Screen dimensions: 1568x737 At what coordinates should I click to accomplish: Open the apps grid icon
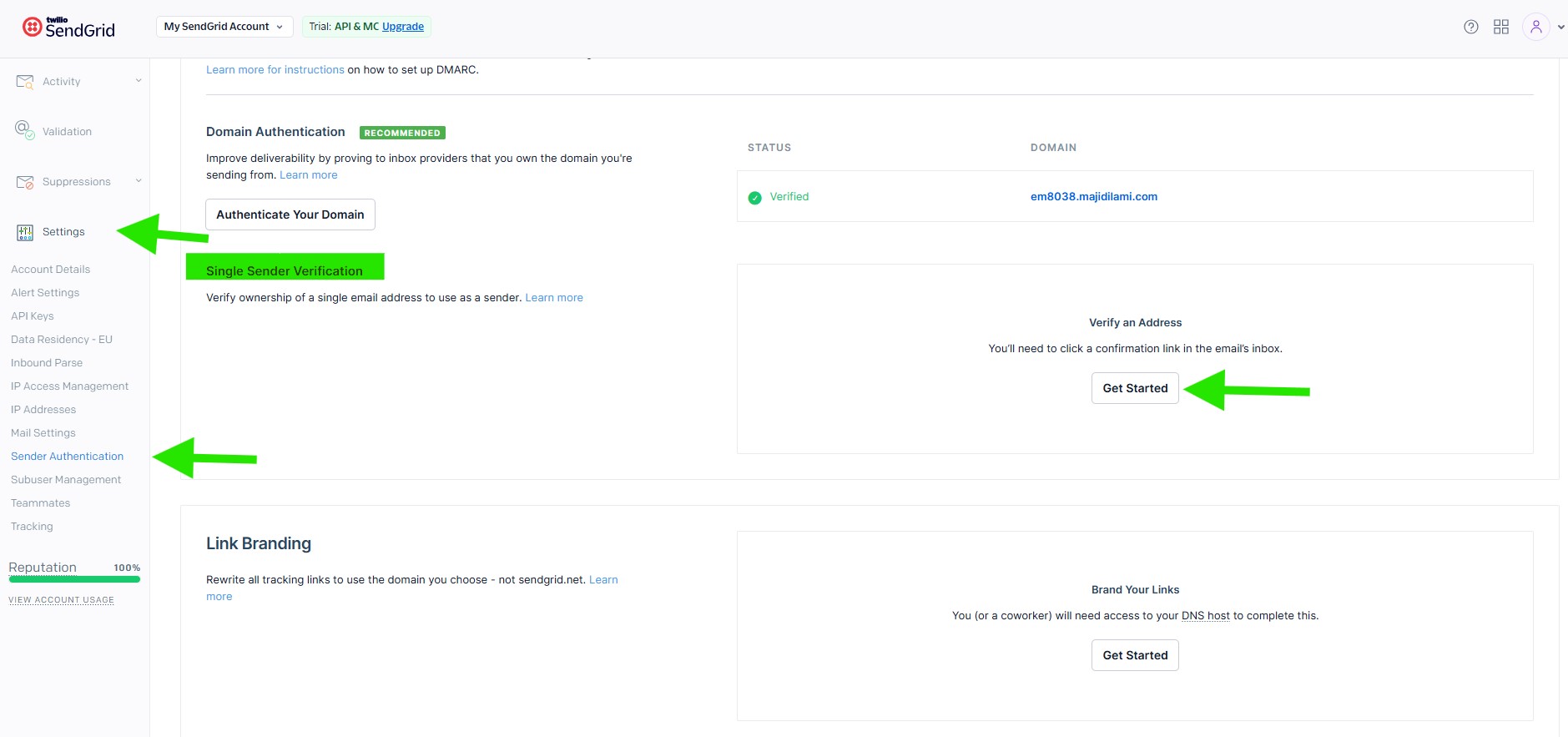coord(1501,27)
